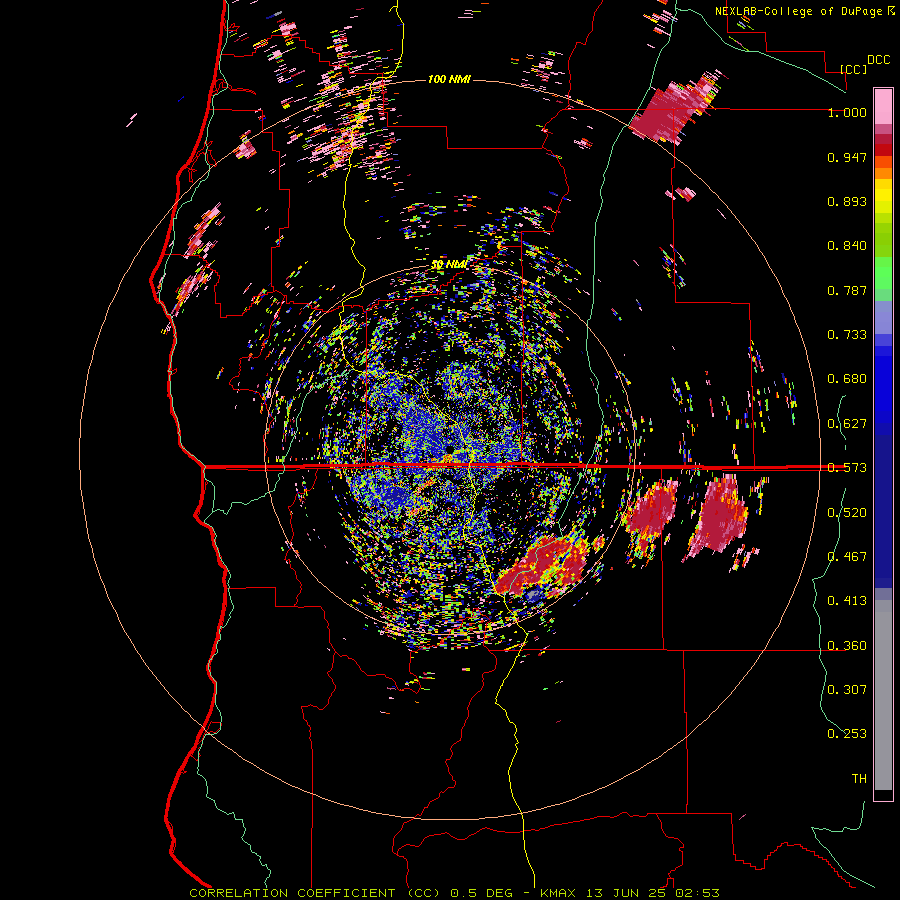
Task: Pick the light pink swatch atop the color bar
Action: click(883, 107)
